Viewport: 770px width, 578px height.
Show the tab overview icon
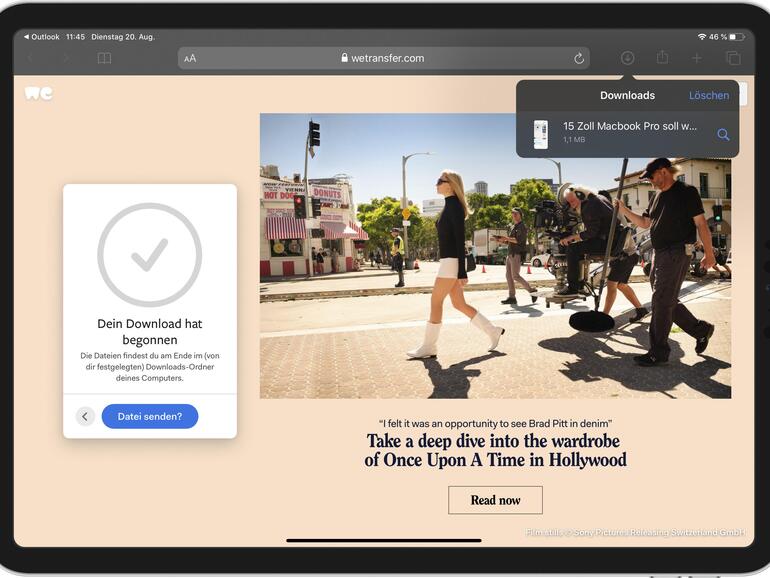tap(733, 58)
